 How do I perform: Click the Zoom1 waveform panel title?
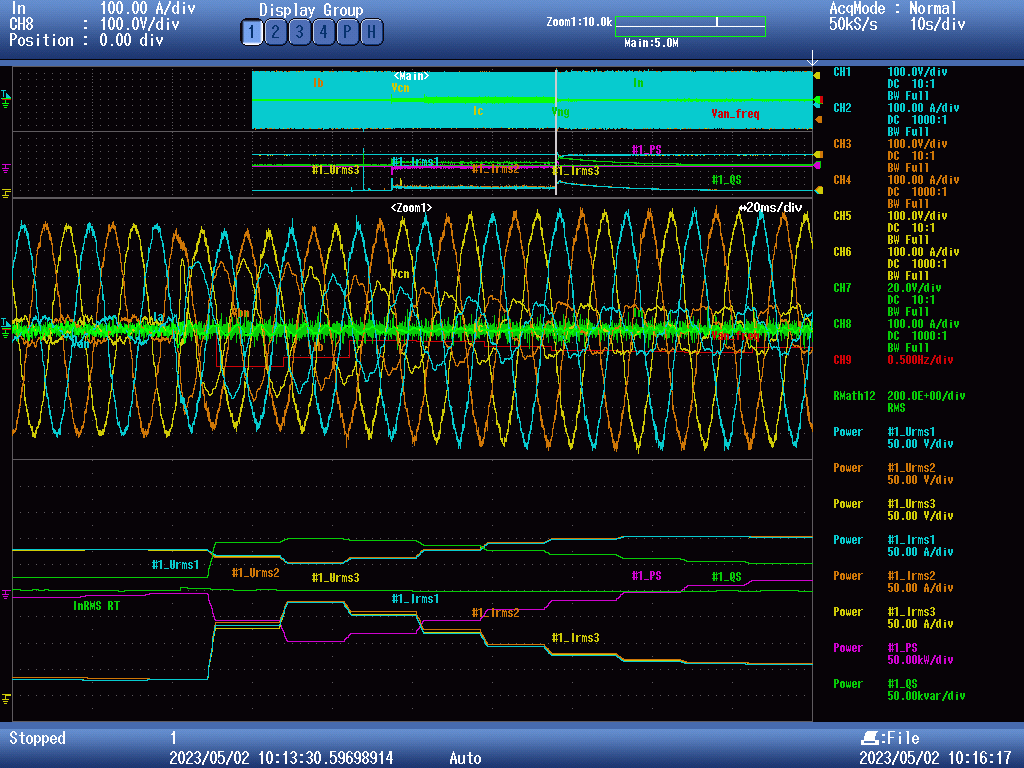tap(411, 208)
